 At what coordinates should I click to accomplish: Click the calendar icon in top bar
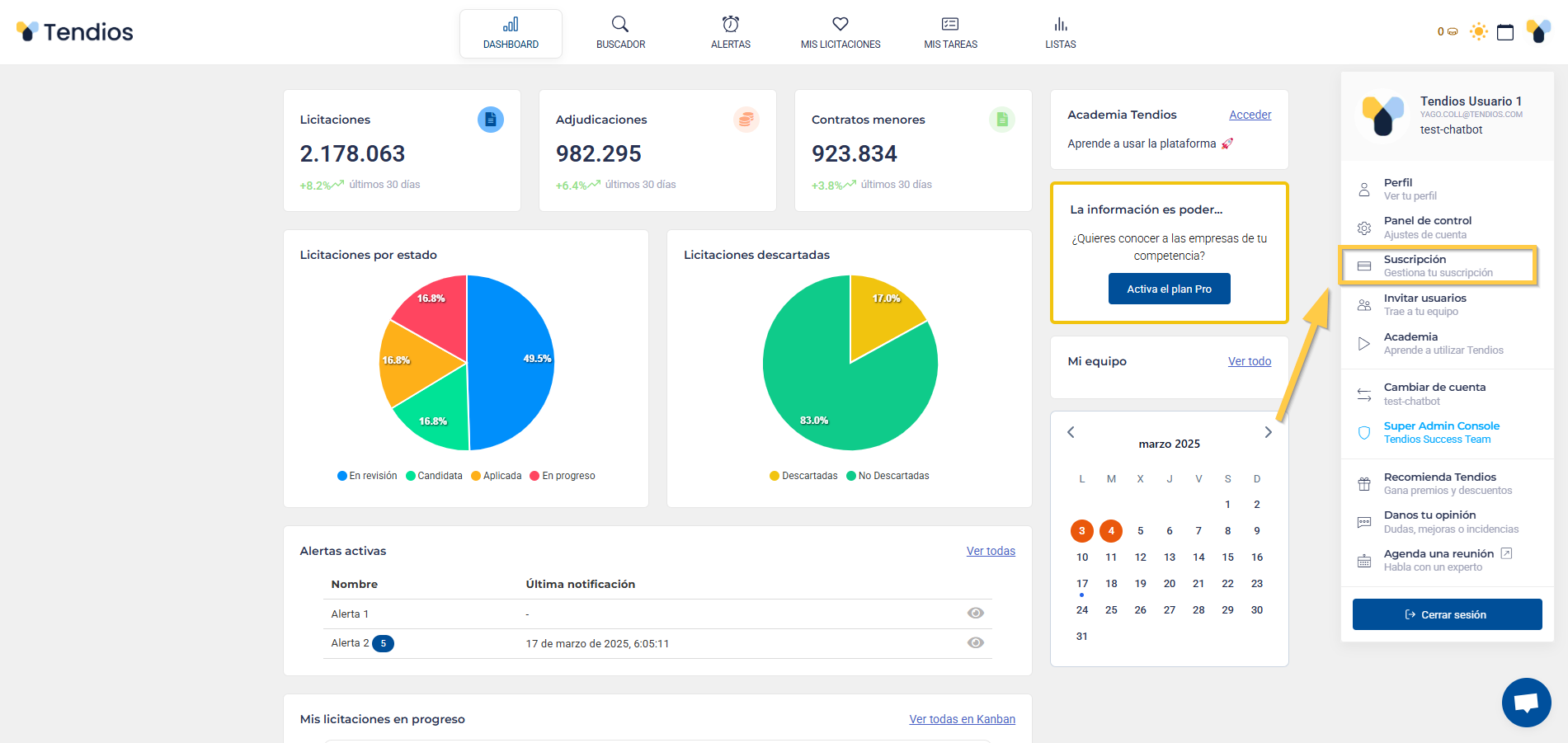pos(1505,32)
